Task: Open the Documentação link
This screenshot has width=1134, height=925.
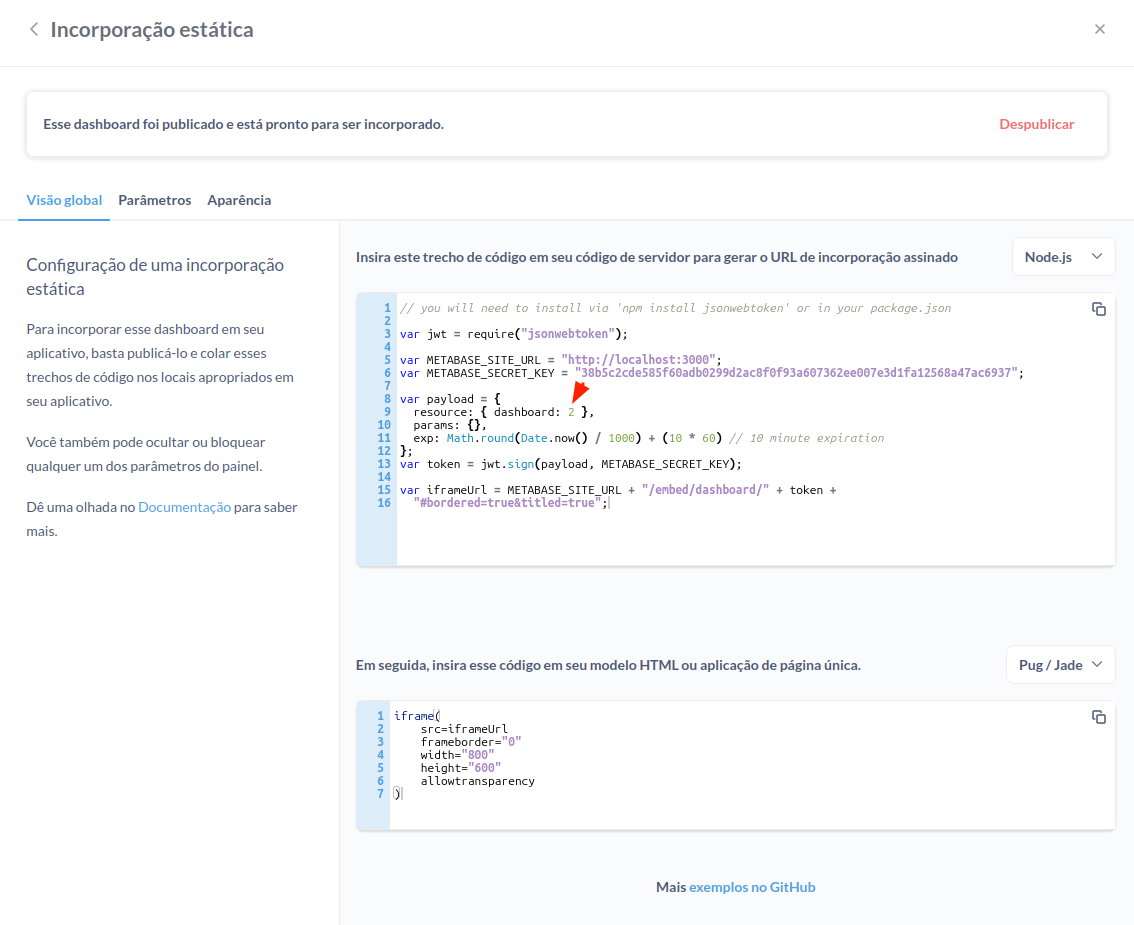Action: (184, 507)
